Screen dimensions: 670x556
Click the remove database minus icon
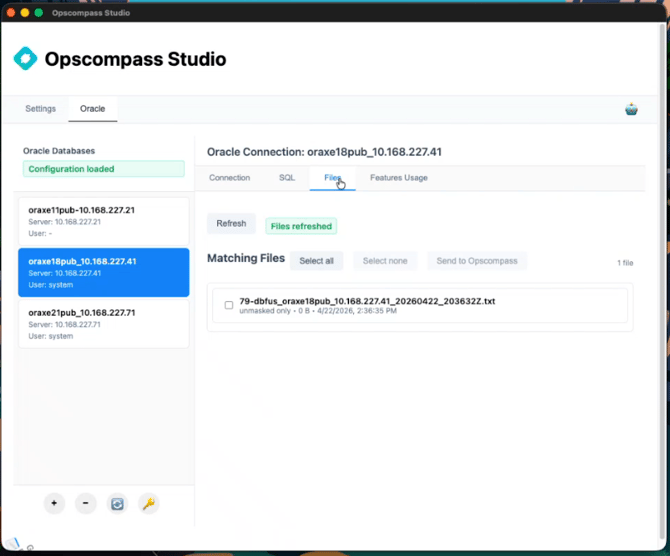pyautogui.click(x=86, y=504)
